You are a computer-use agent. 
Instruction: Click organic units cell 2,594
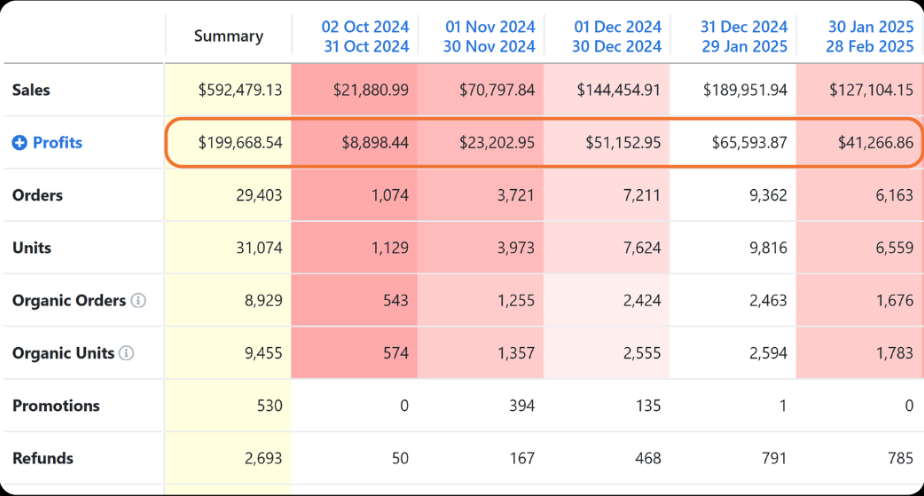pos(768,353)
